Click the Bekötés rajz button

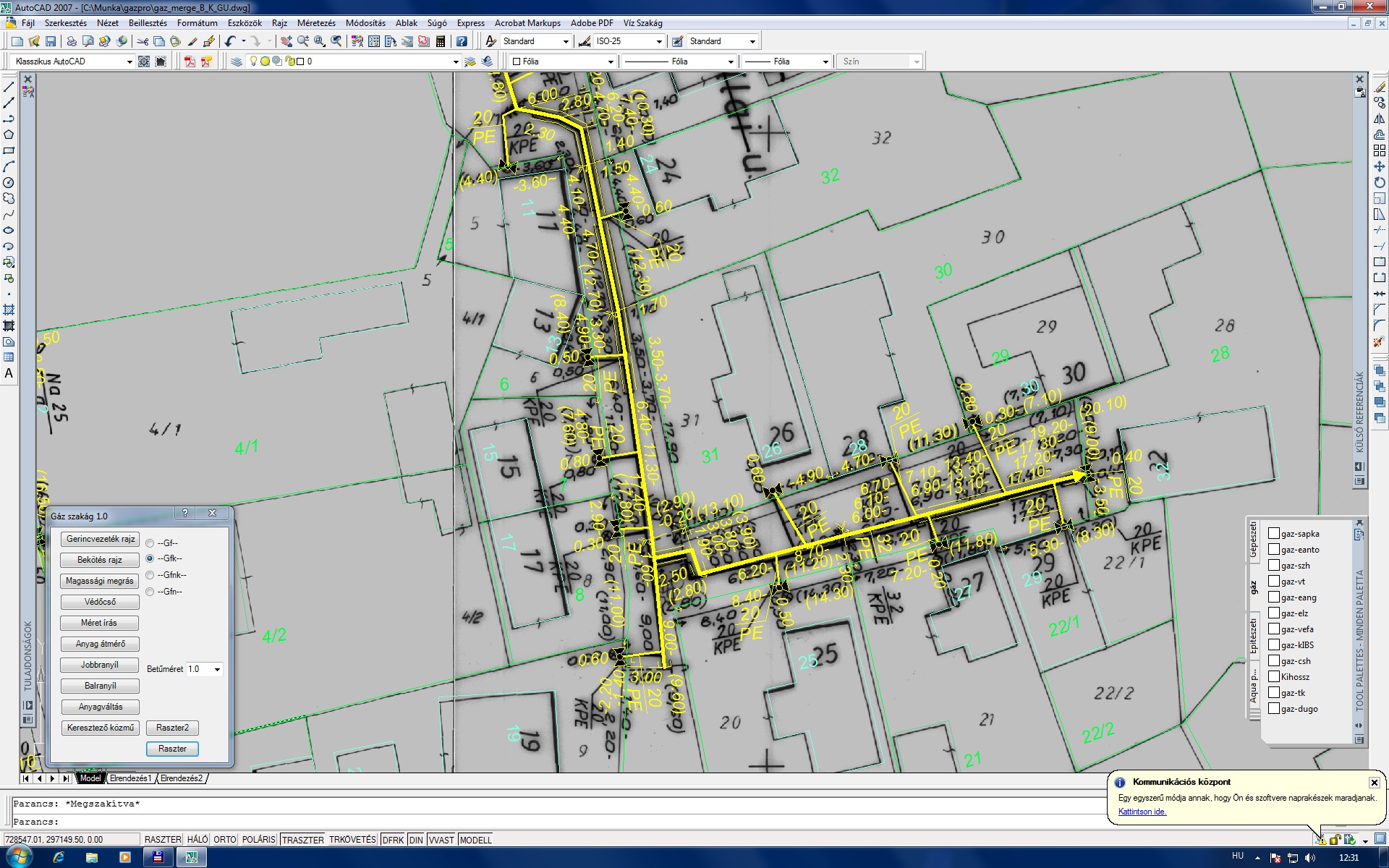101,560
